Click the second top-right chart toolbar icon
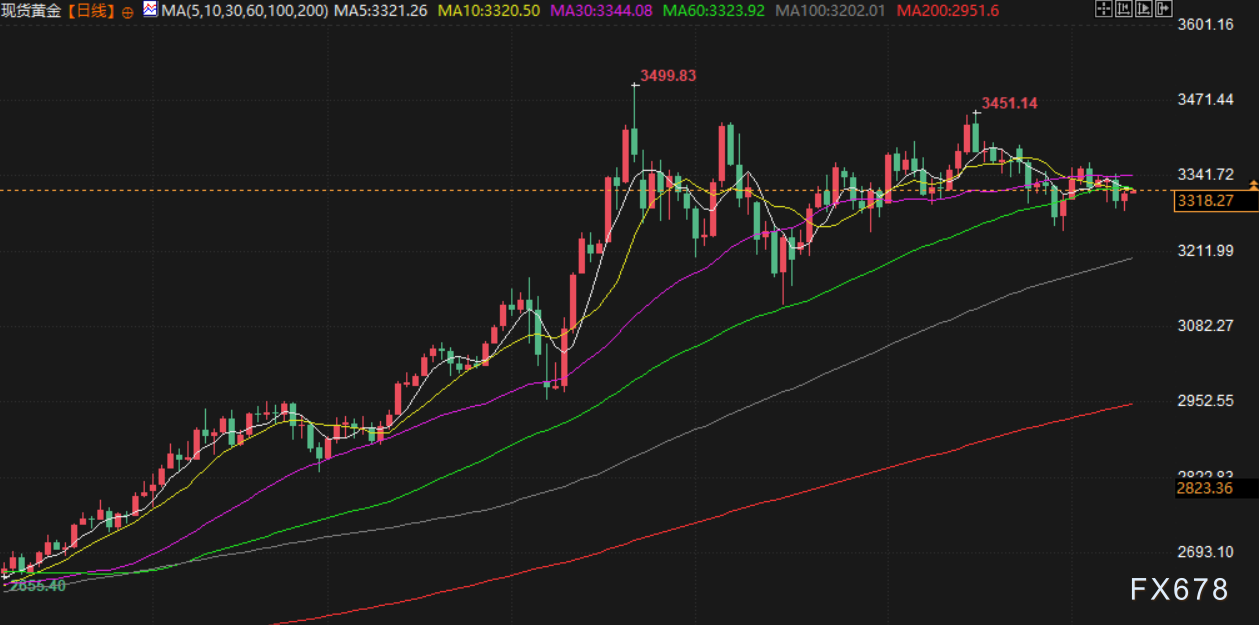Screen dimensions: 1259x625 (1122, 10)
